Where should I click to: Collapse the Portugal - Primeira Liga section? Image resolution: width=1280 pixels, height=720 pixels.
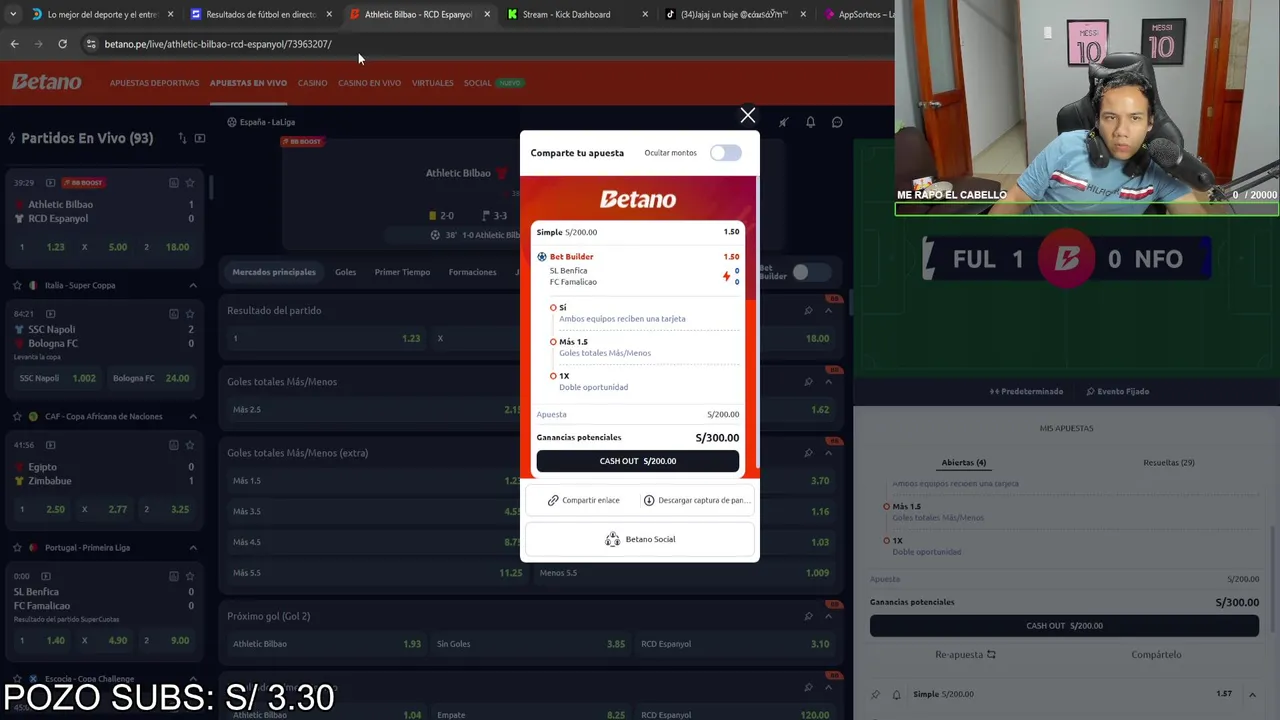point(193,547)
